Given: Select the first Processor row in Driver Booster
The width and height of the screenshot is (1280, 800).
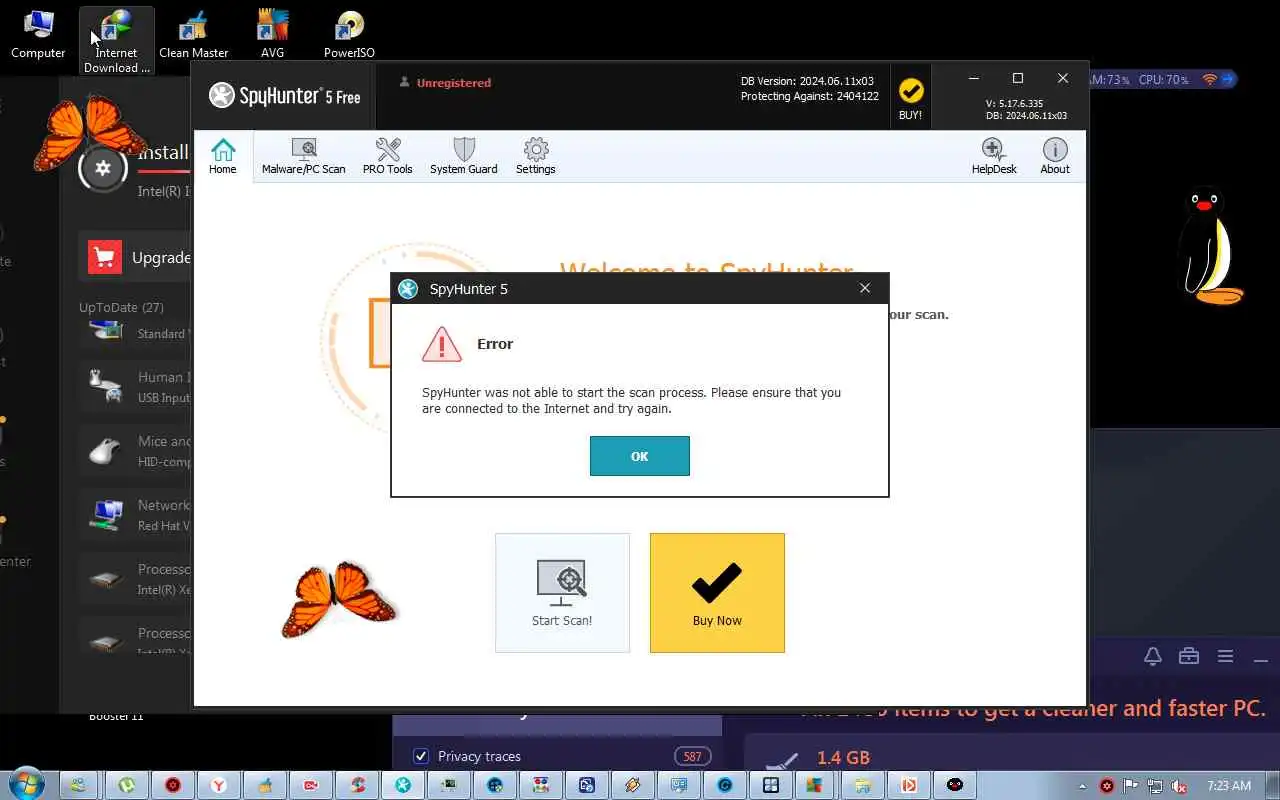Looking at the screenshot, I should 135,579.
